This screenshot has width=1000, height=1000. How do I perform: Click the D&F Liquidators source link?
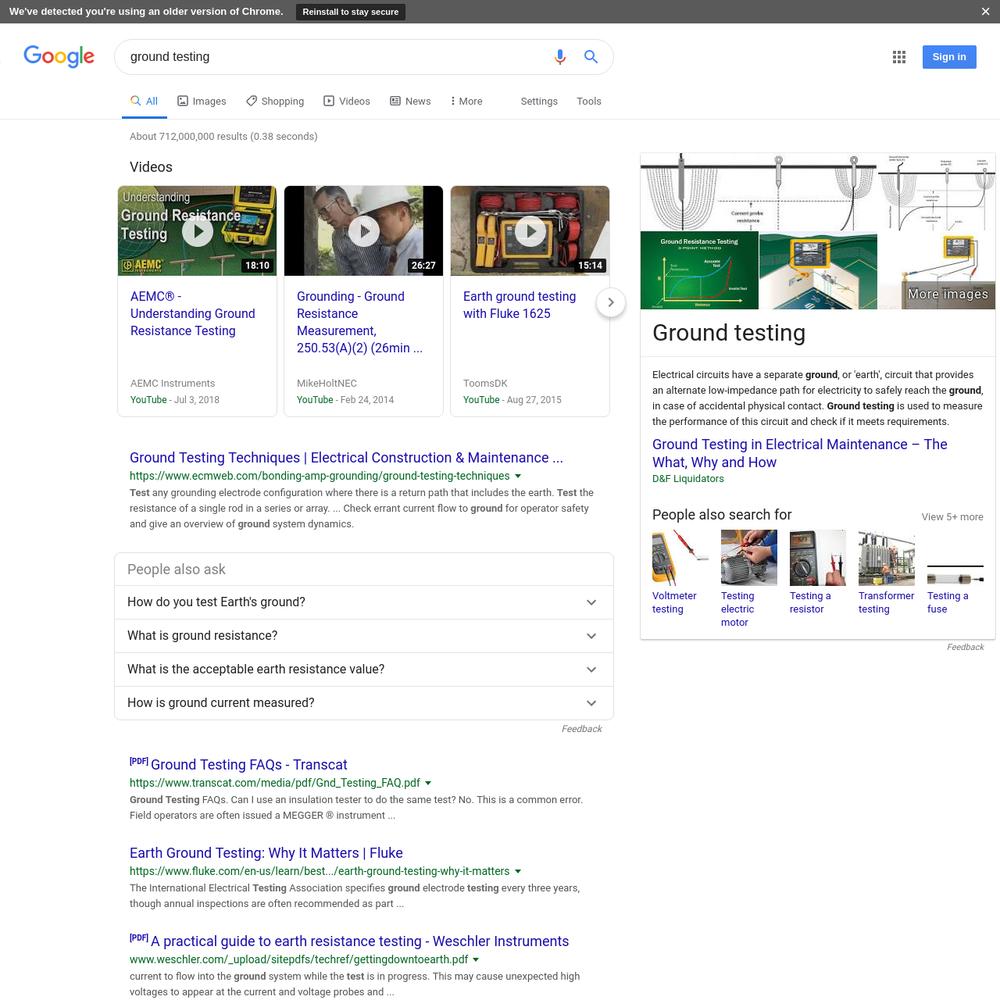pos(688,479)
